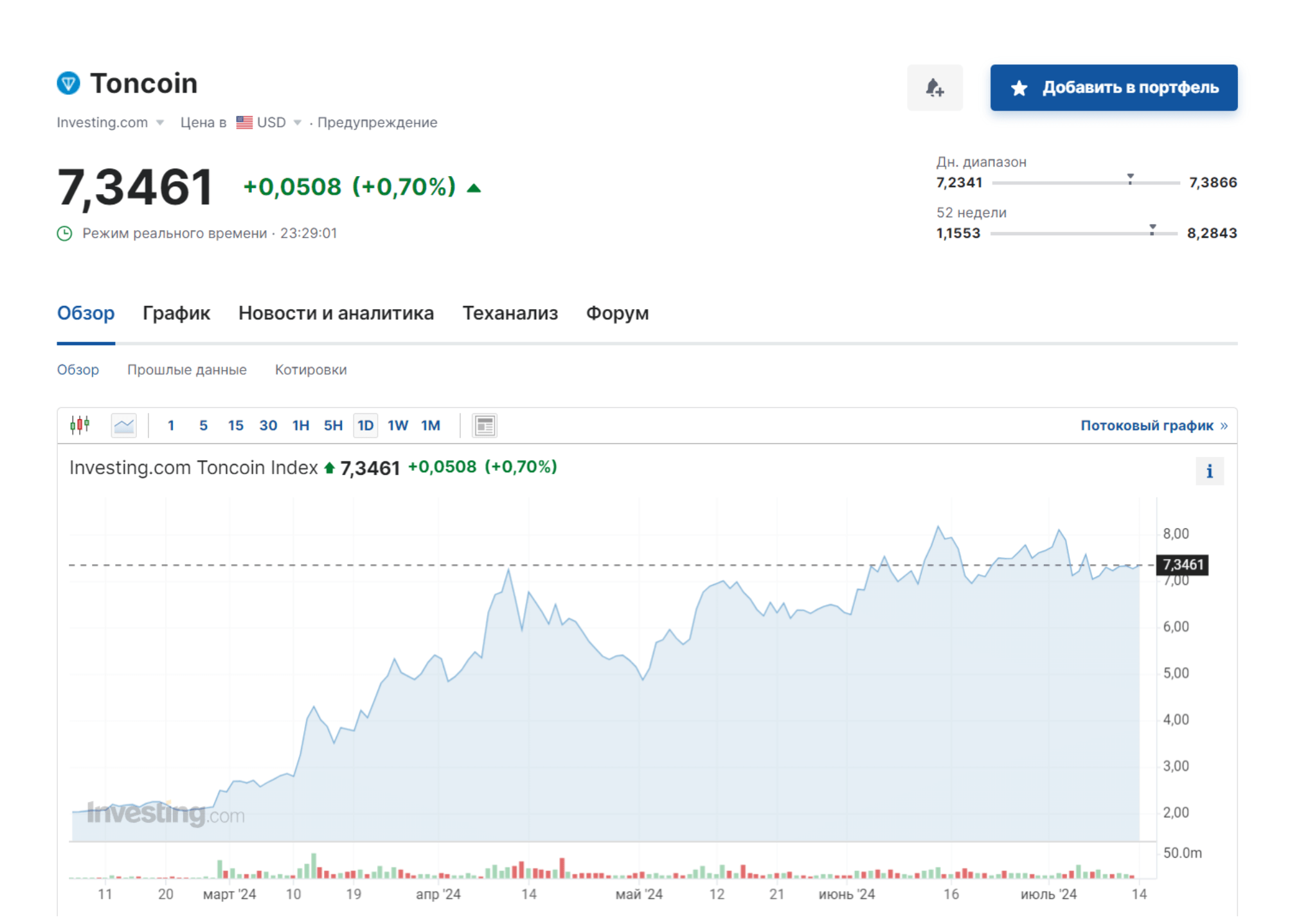Click the green up-triangle price indicator
Screen dimensions: 1292x924
474,188
